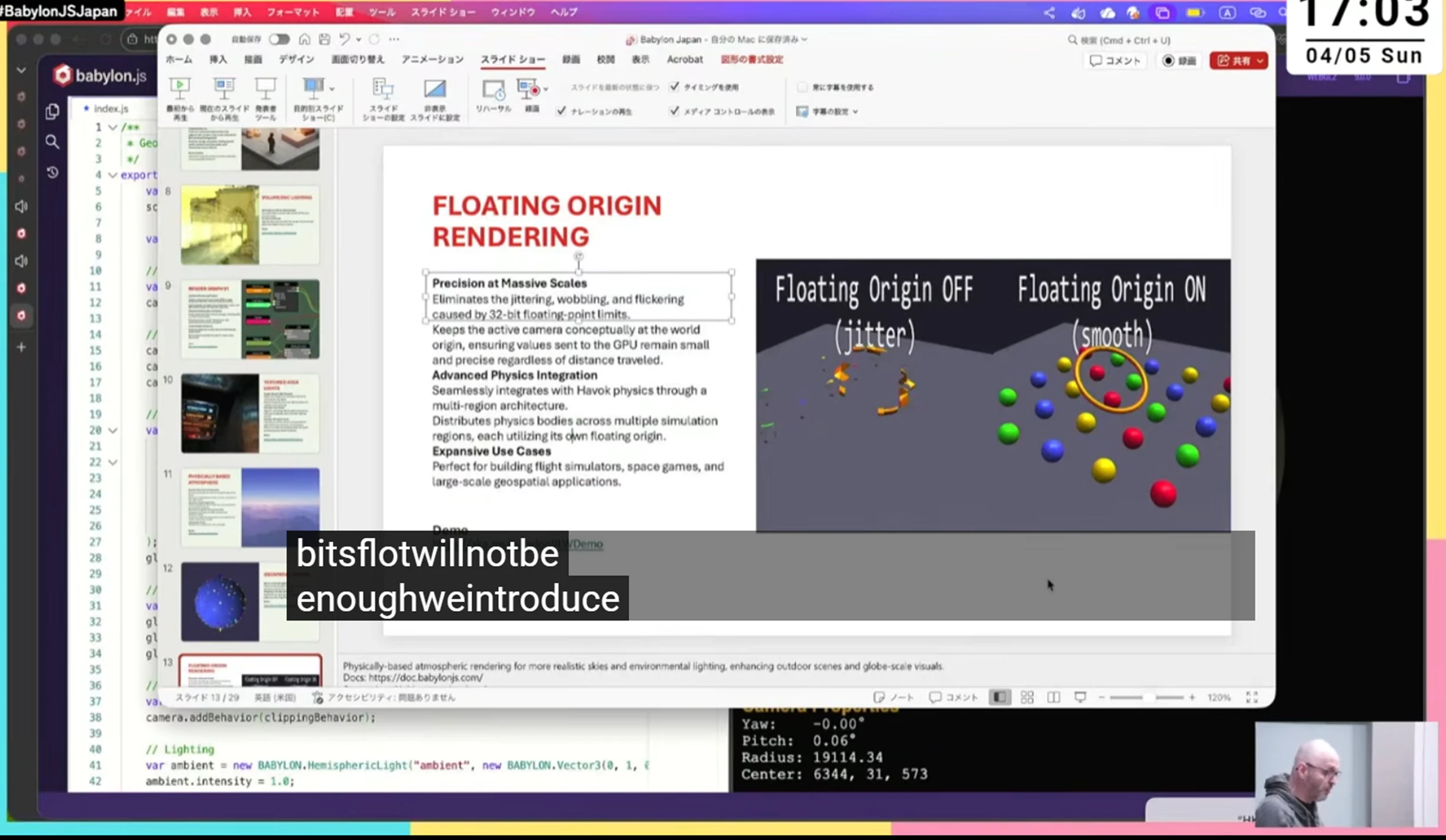Open the Design ribbon tab
Image resolution: width=1446 pixels, height=840 pixels.
coord(296,59)
